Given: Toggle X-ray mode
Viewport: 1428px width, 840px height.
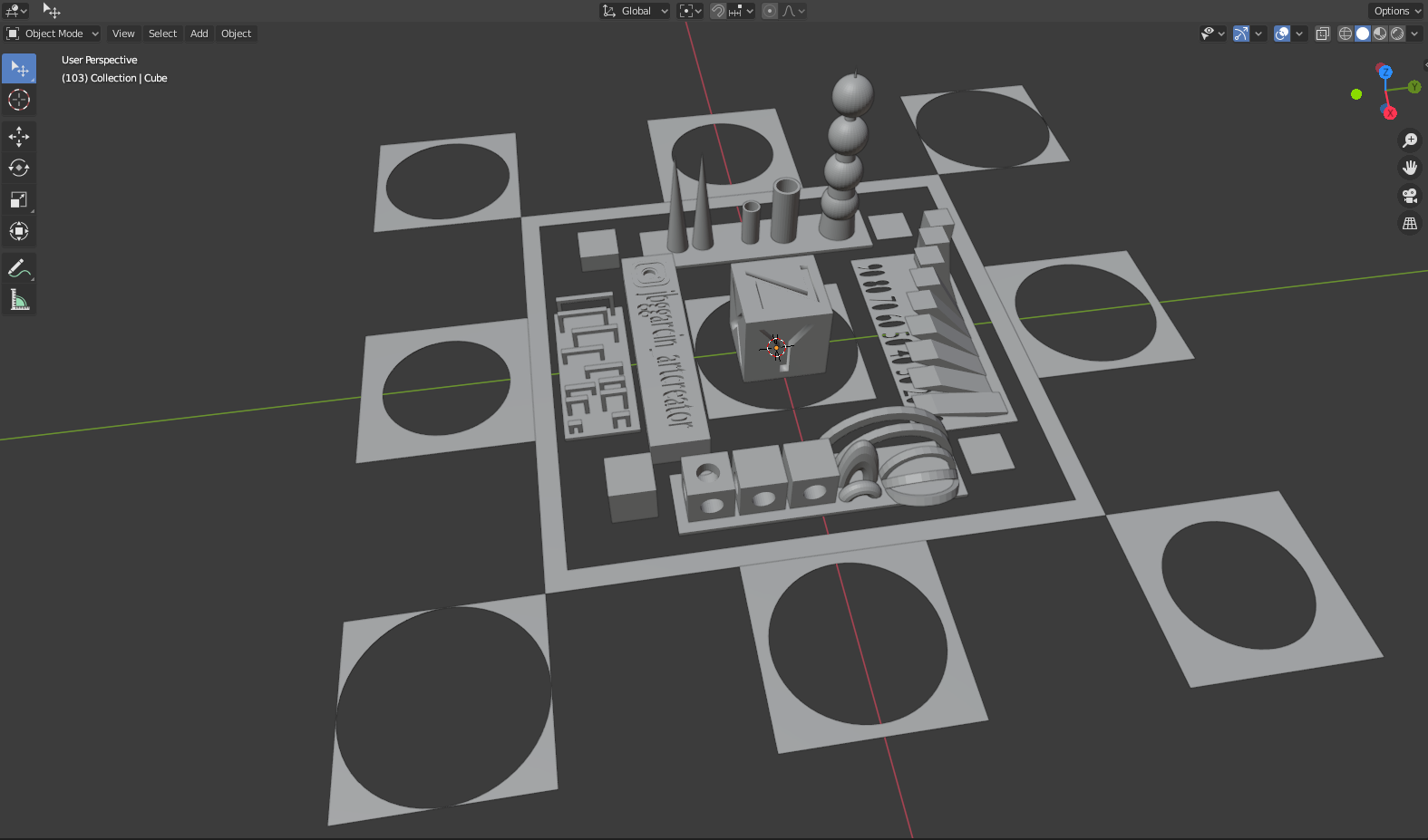Looking at the screenshot, I should click(1323, 34).
